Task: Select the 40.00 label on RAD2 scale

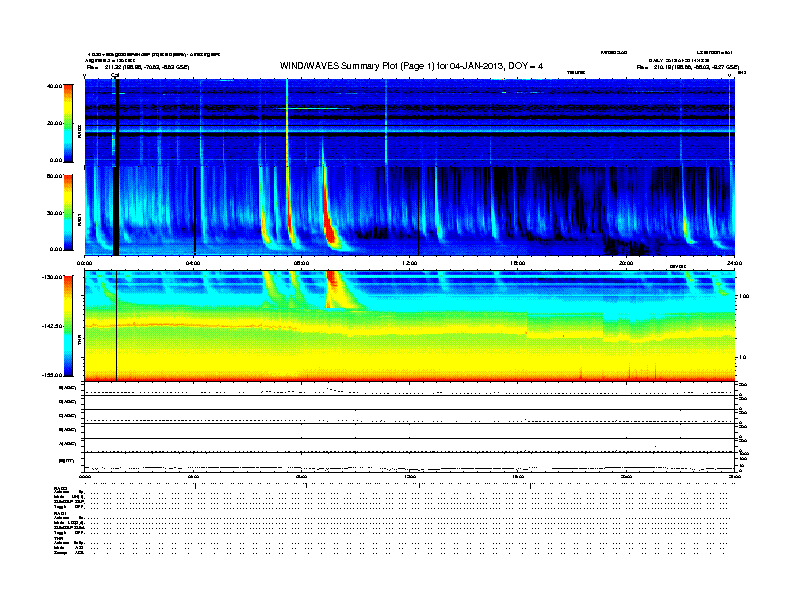Action: point(54,86)
